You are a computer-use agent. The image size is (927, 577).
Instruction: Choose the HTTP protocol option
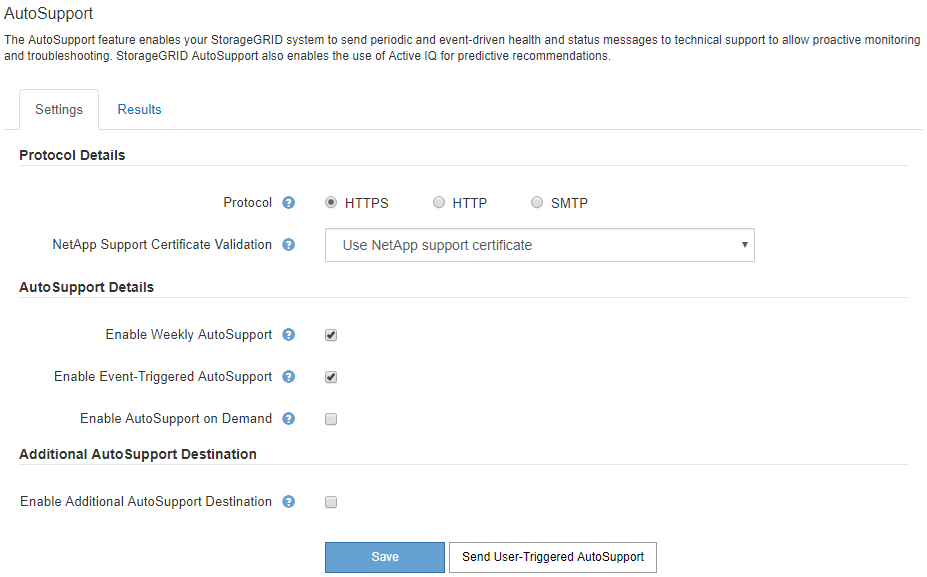[439, 203]
